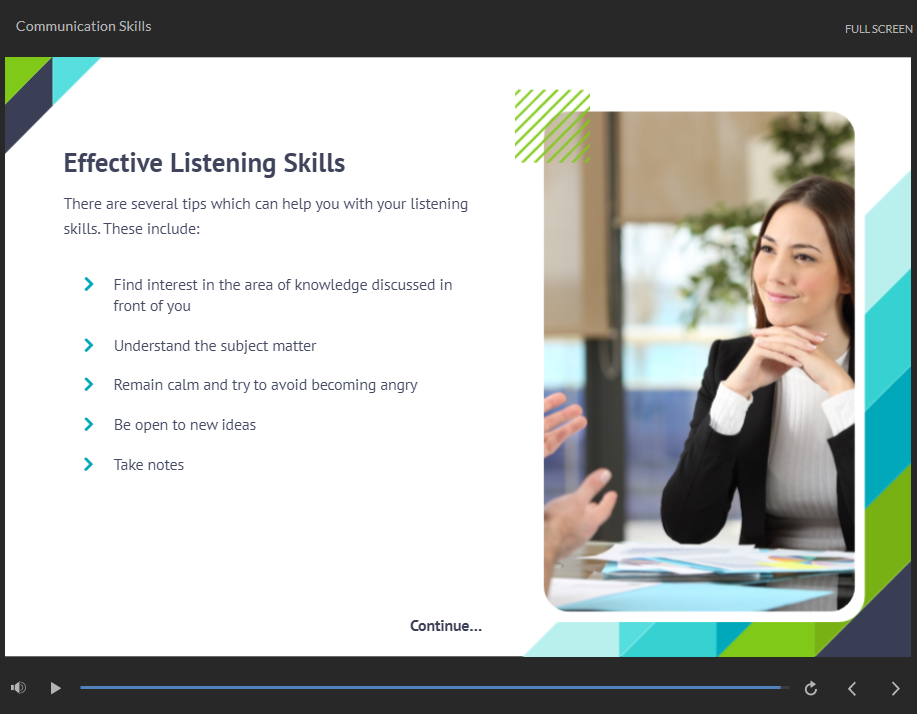Click the Effective Listening Skills heading
The image size is (917, 714).
pyautogui.click(x=204, y=163)
